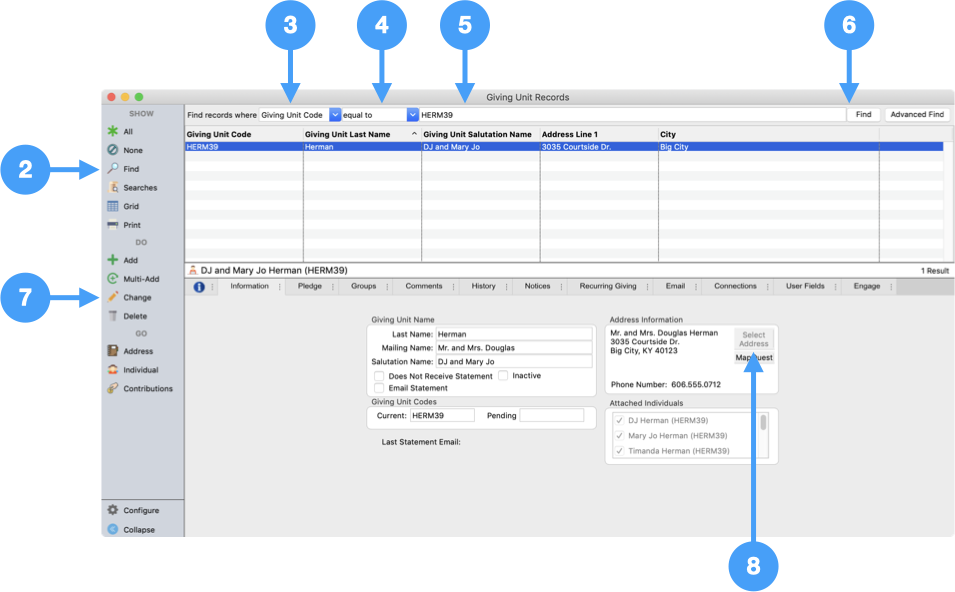Click the Attached Individuals list scrollbar
Viewport: 955px width, 592px height.
[x=764, y=423]
